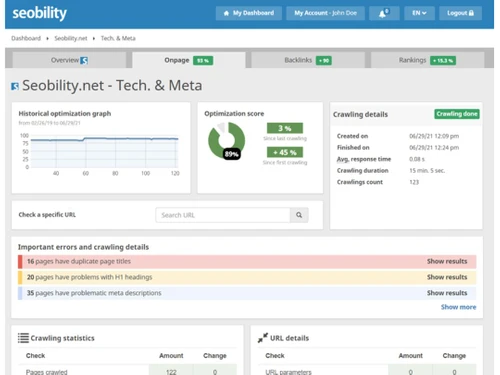Click the magnifier search button
This screenshot has width=500, height=375.
coord(299,215)
